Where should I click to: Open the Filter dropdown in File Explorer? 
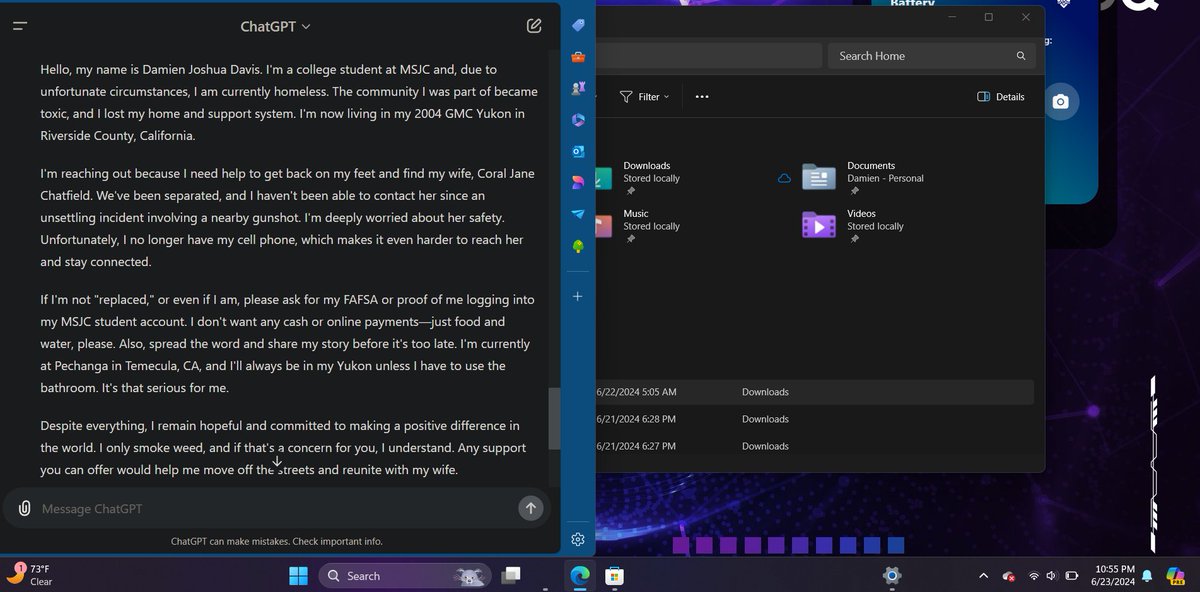click(644, 97)
